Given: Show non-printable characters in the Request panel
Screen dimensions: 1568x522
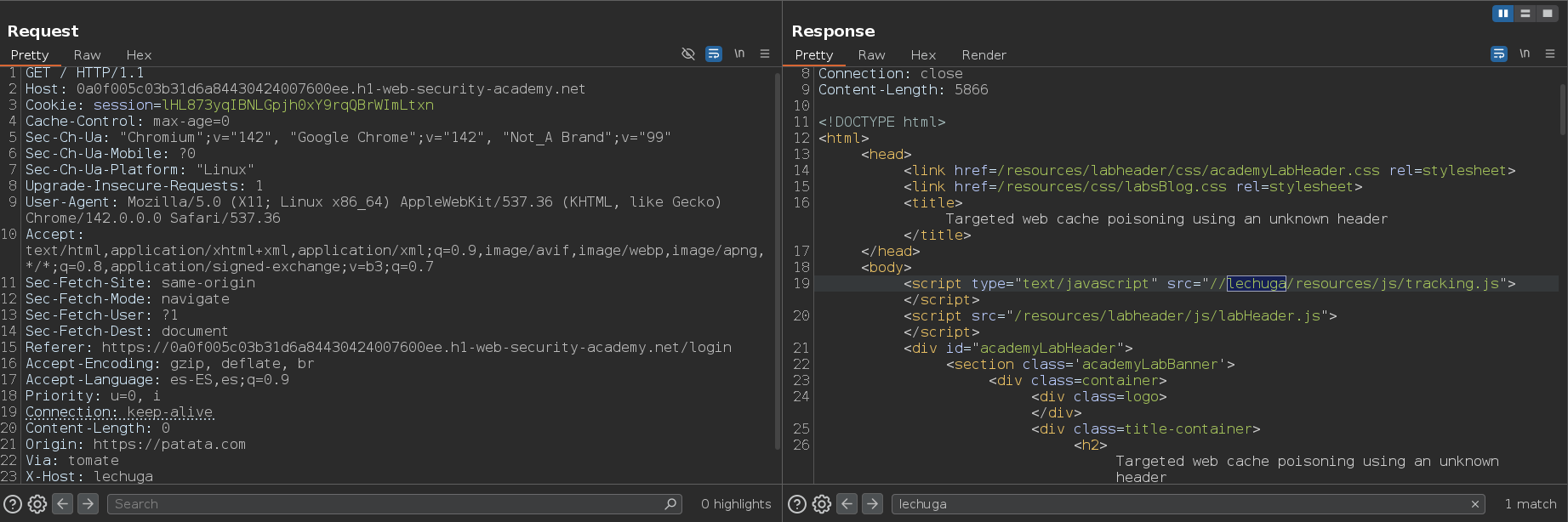Looking at the screenshot, I should [739, 54].
